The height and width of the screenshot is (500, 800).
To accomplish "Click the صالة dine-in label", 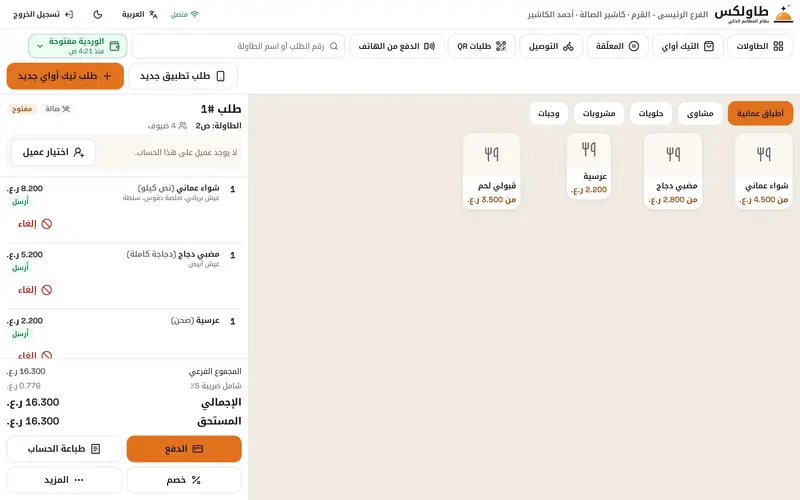I will point(57,109).
